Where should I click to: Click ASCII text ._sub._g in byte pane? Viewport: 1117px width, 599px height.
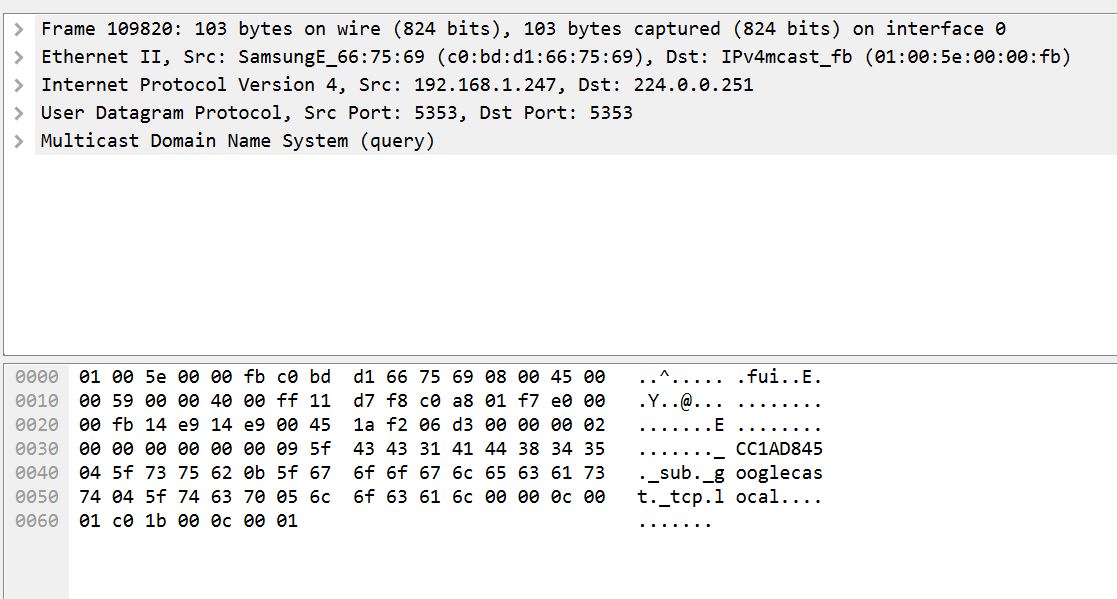click(680, 473)
